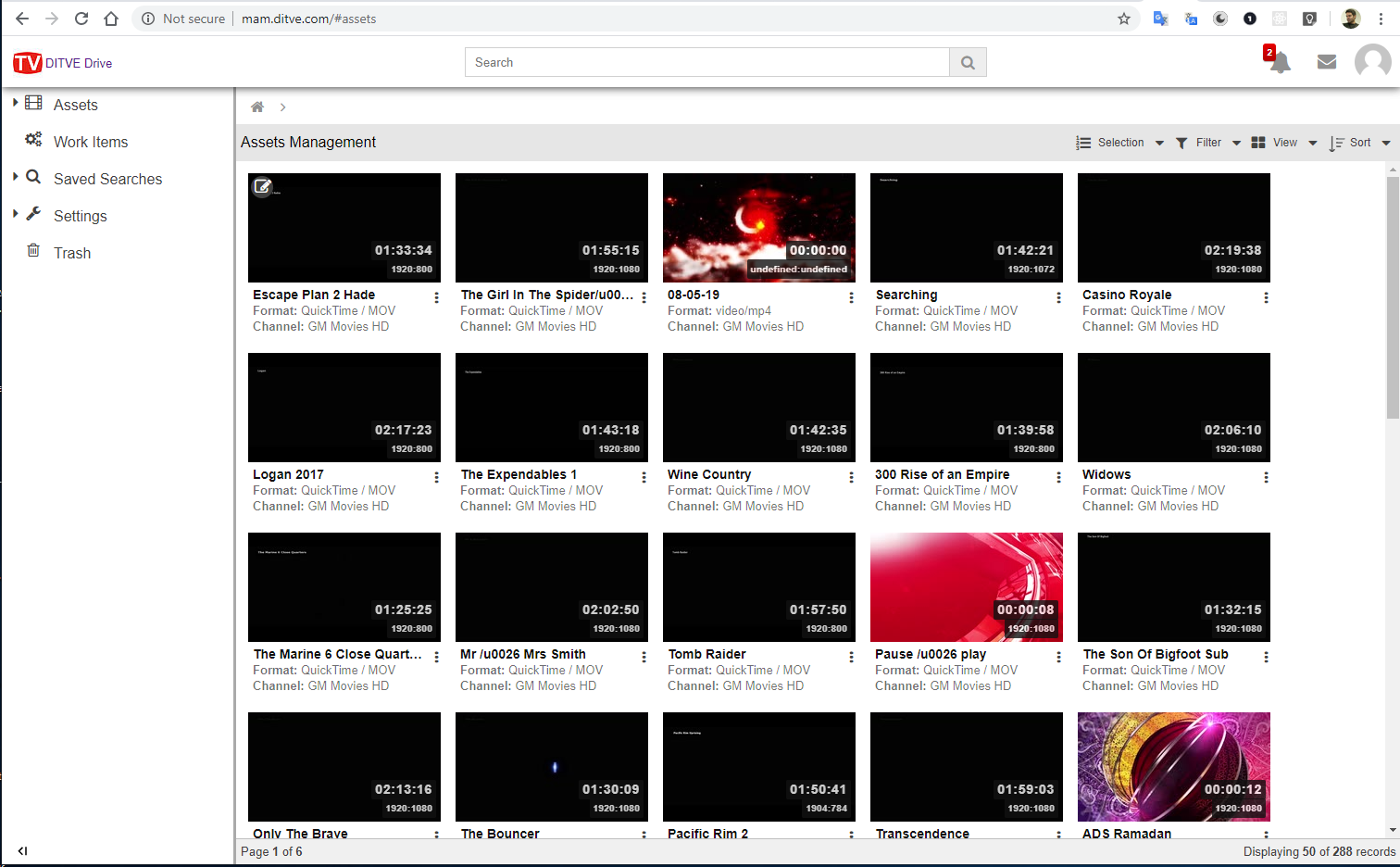Open the user profile avatar
This screenshot has height=867, width=1400.
[x=1372, y=62]
